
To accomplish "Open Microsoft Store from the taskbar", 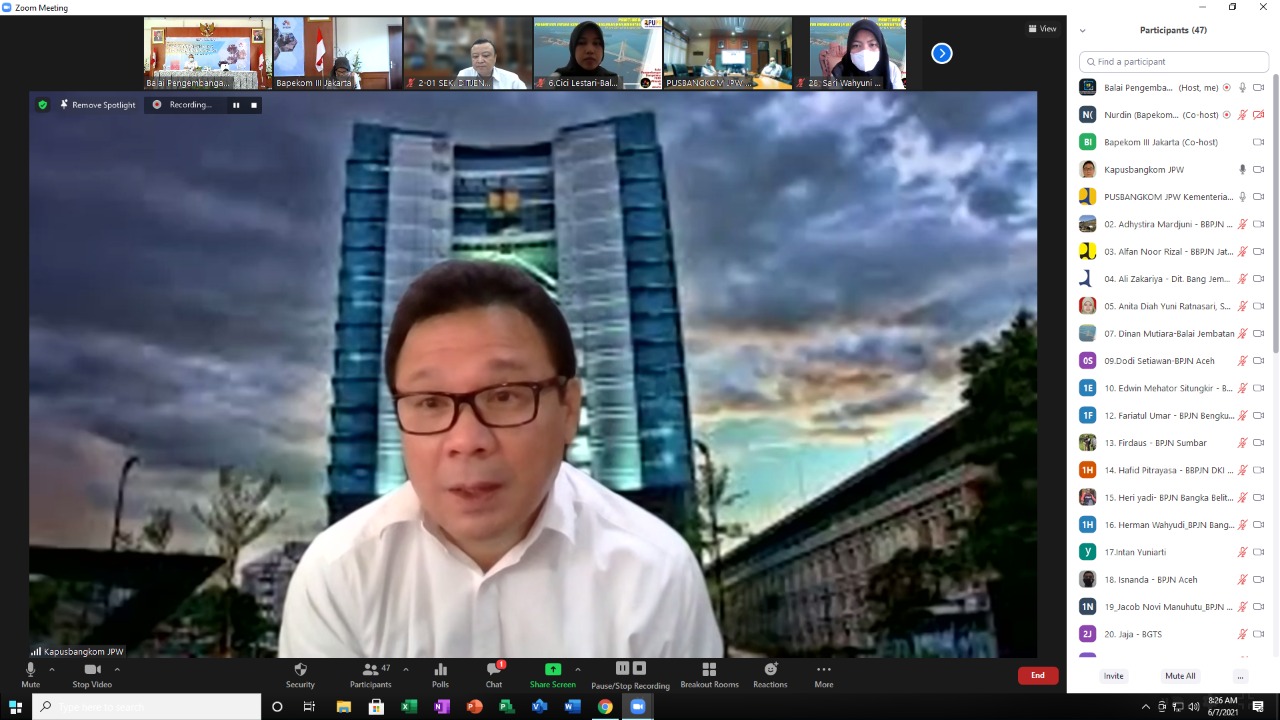I will [x=376, y=707].
